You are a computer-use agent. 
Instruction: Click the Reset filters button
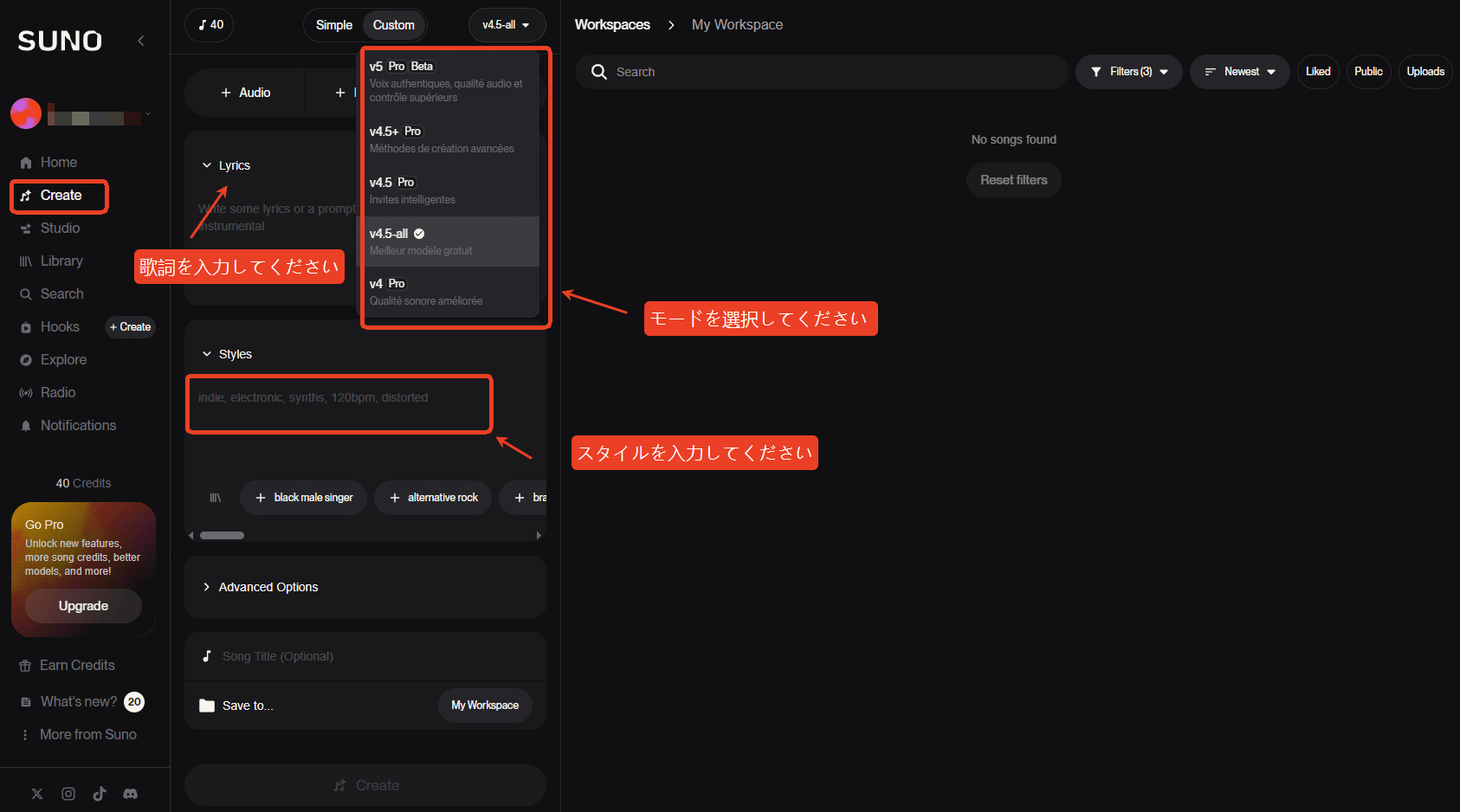(x=1013, y=180)
